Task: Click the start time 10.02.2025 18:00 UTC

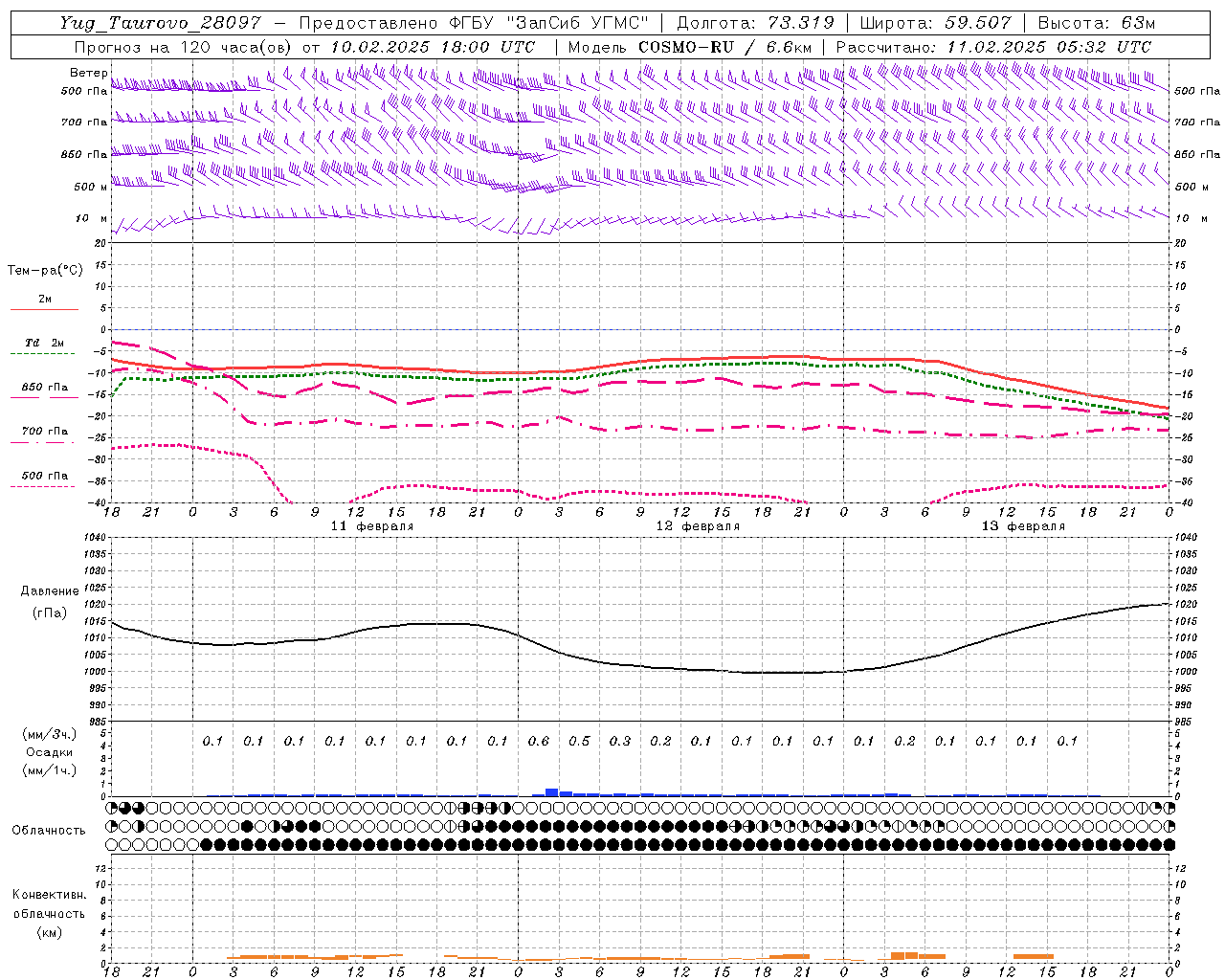Action: pos(433,47)
